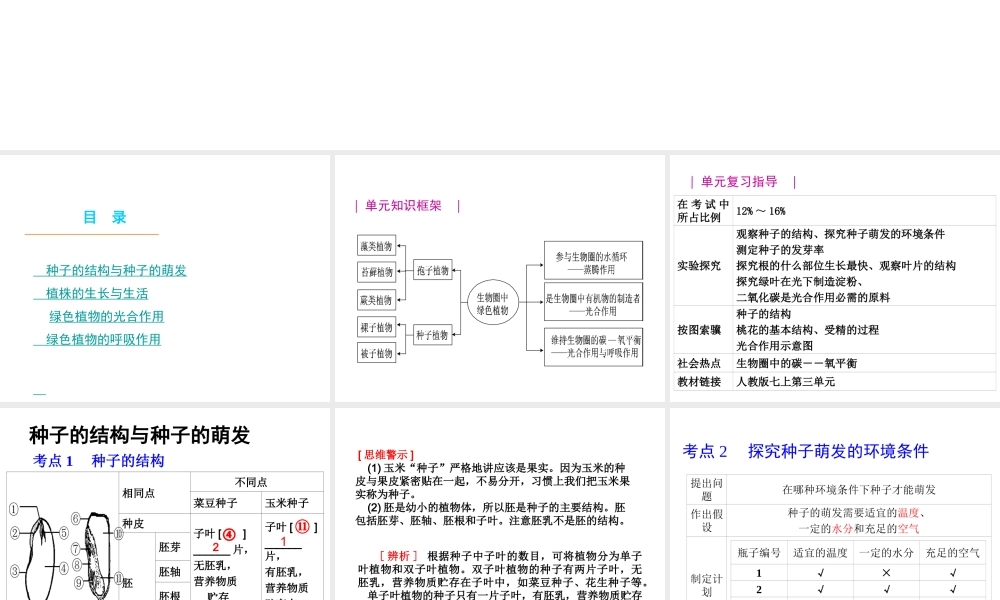Viewport: 1000px width, 600px height.
Task: Select the 孢子植物 node
Action: 432,270
